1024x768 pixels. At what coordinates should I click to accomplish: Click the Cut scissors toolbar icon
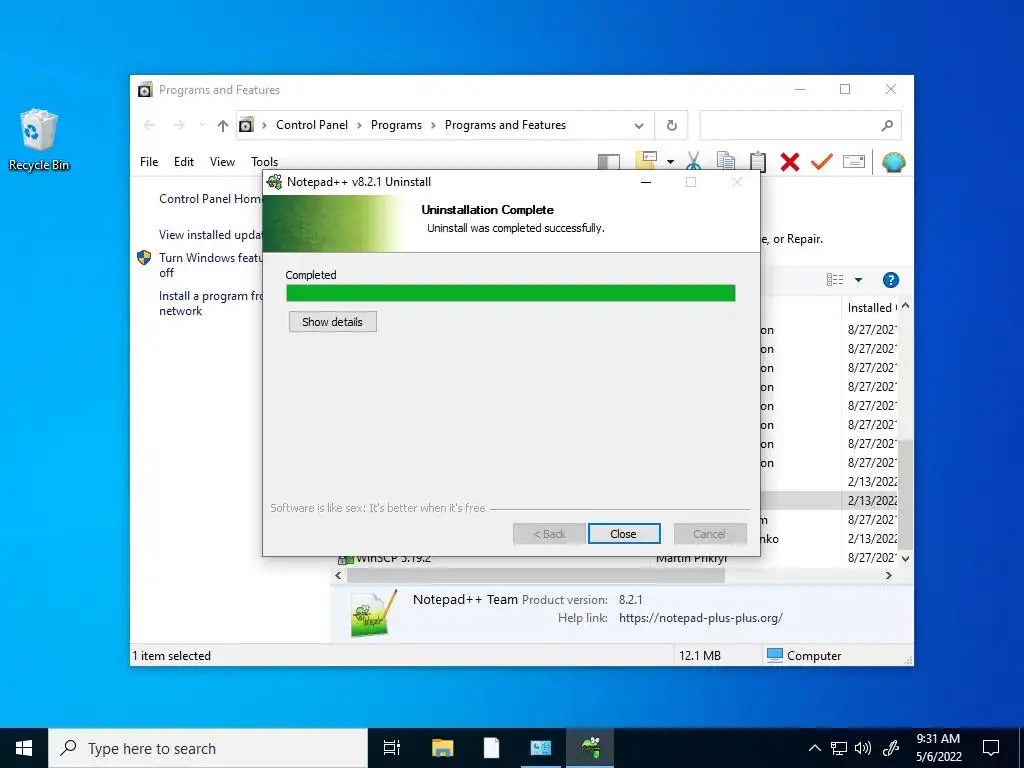coord(694,161)
